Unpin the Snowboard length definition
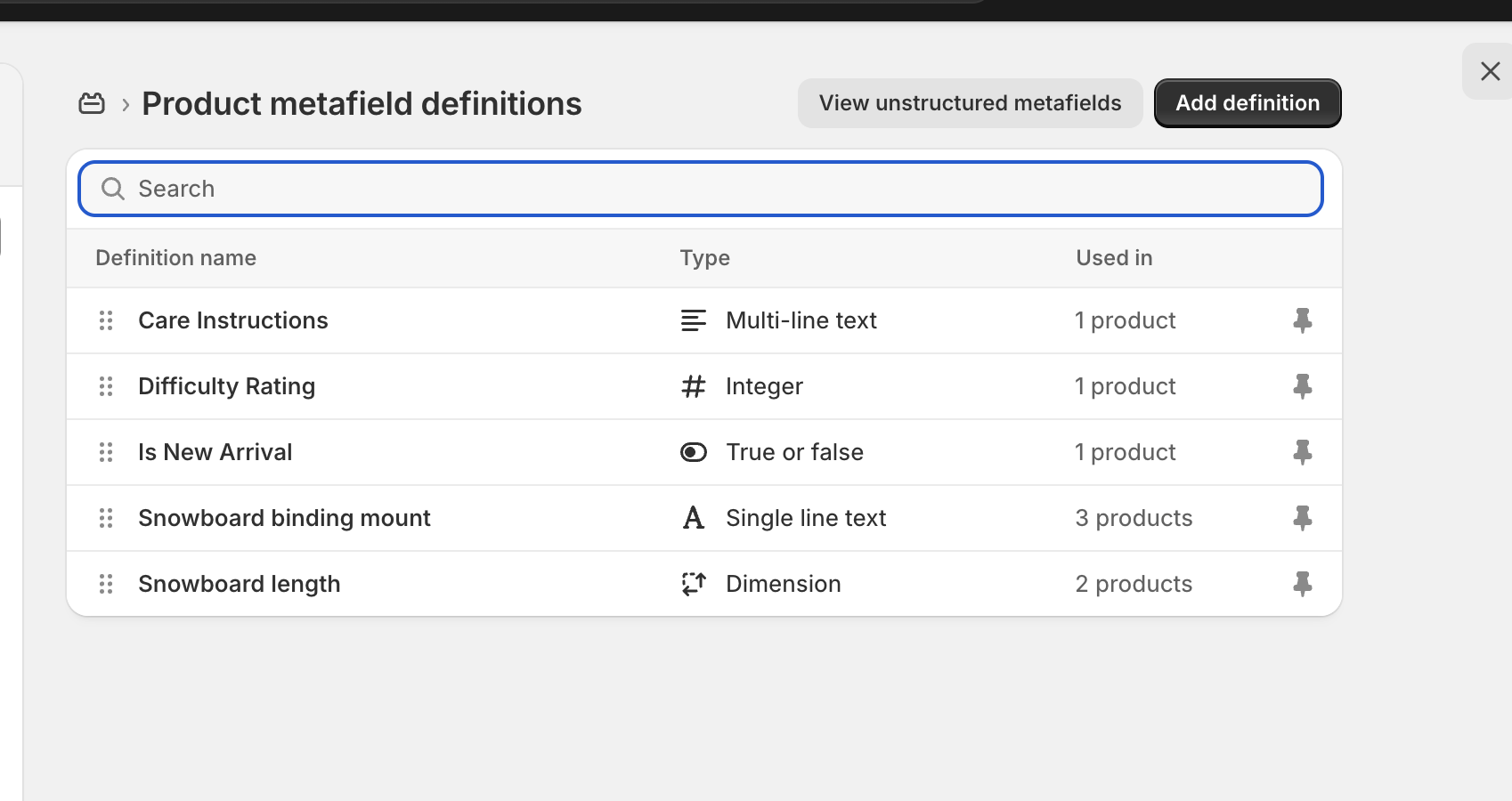The height and width of the screenshot is (801, 1512). [1303, 584]
